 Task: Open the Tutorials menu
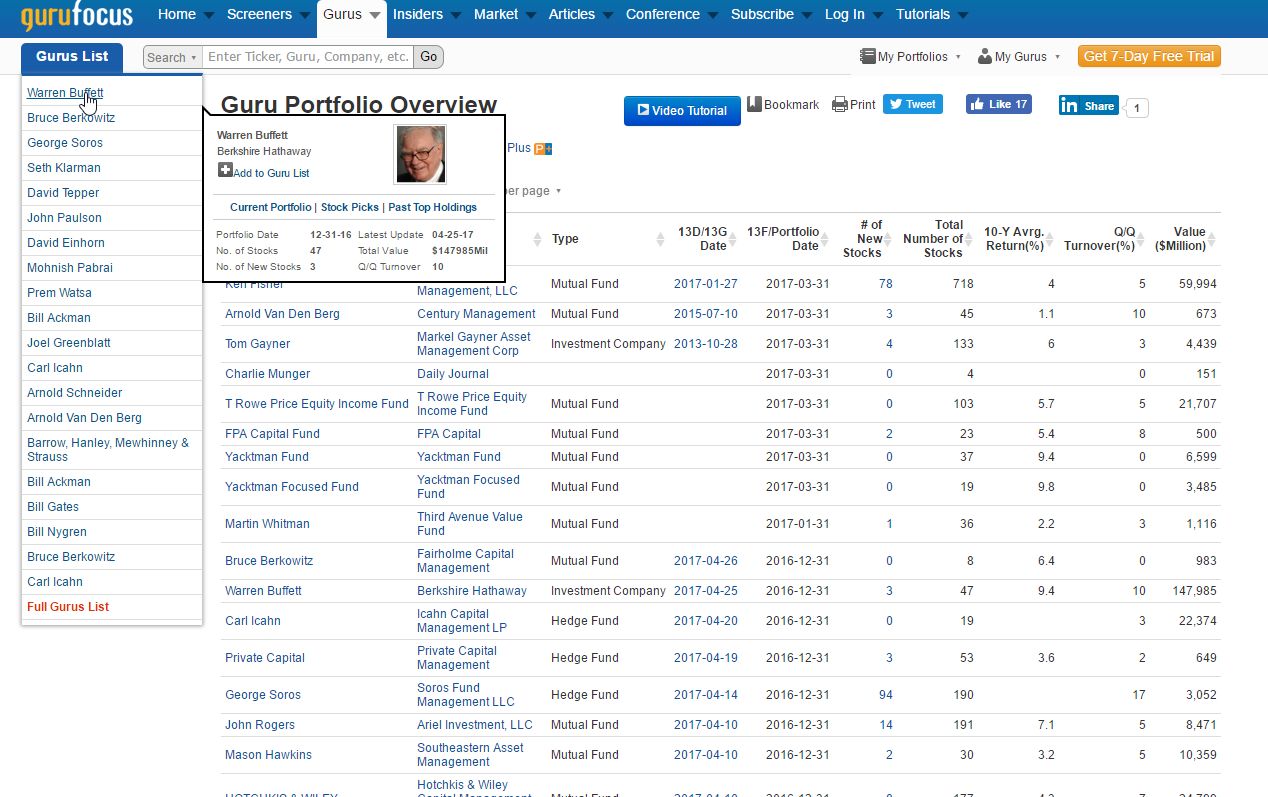(932, 15)
